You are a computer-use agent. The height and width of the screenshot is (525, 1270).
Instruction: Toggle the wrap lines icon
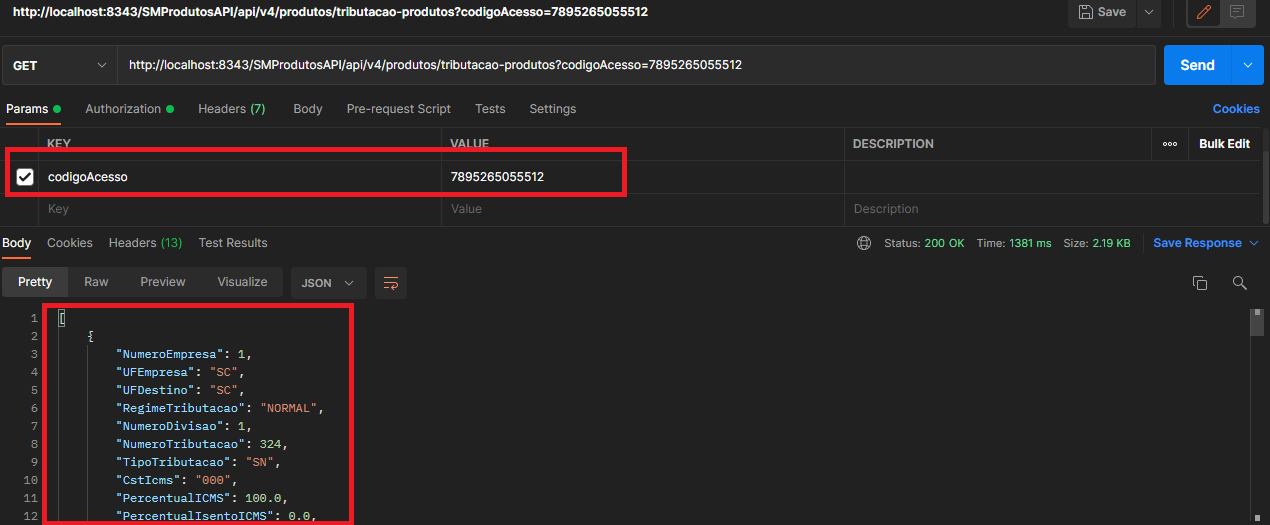pos(391,283)
